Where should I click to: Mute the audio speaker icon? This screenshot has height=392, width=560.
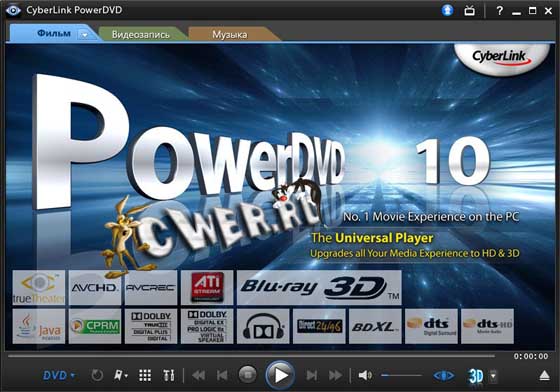pos(365,376)
